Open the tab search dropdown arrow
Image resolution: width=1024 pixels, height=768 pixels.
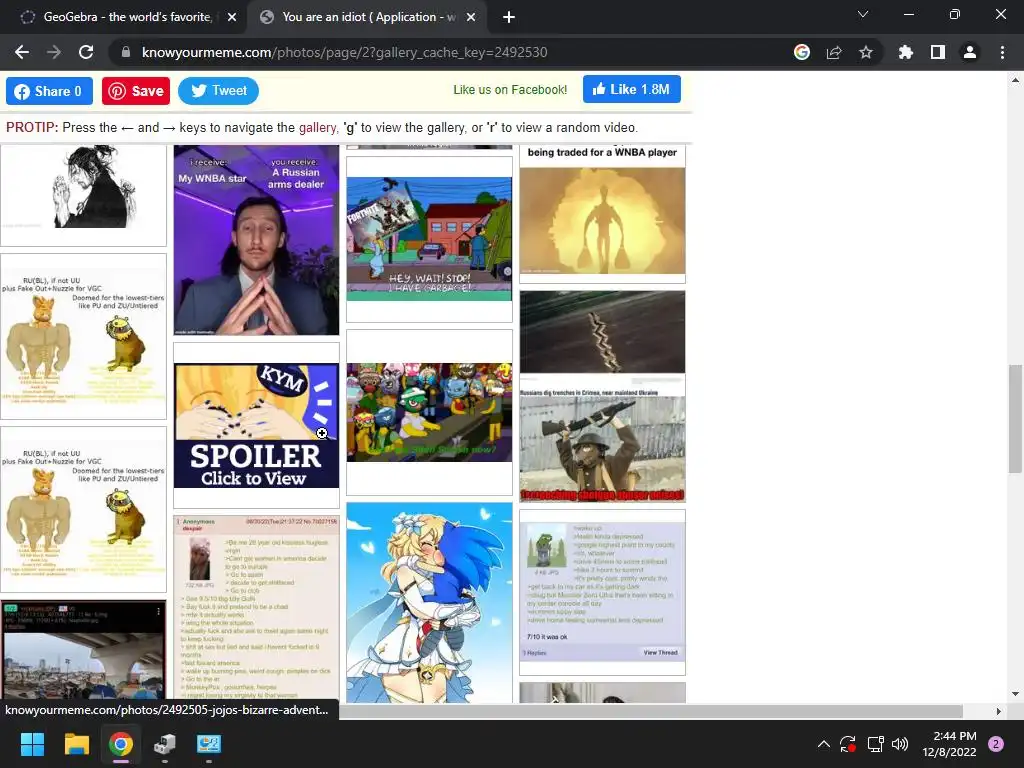click(x=863, y=14)
